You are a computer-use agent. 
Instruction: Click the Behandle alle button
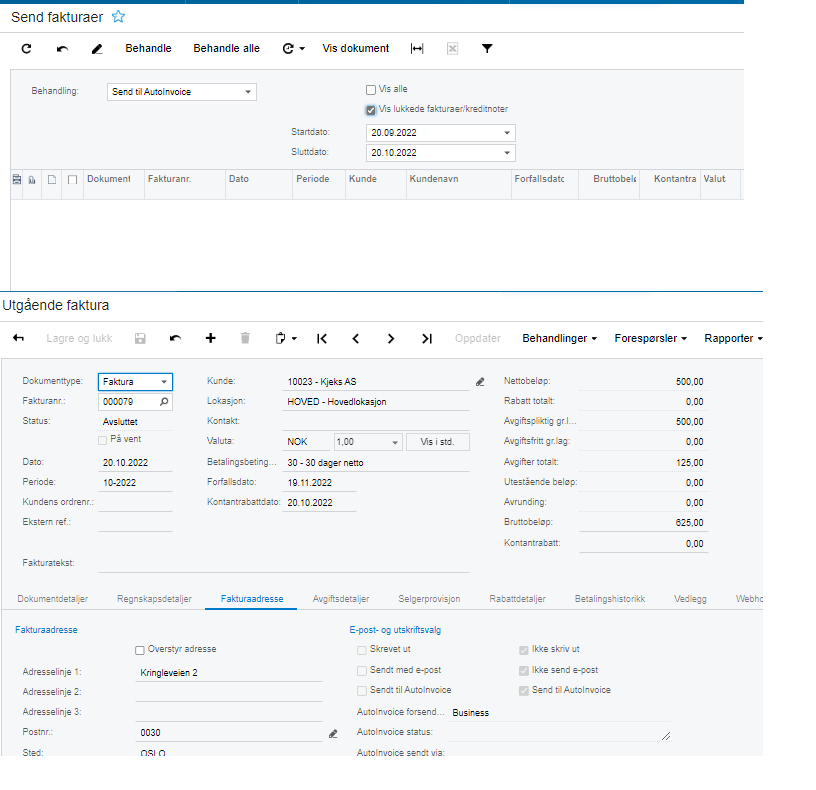tap(226, 48)
